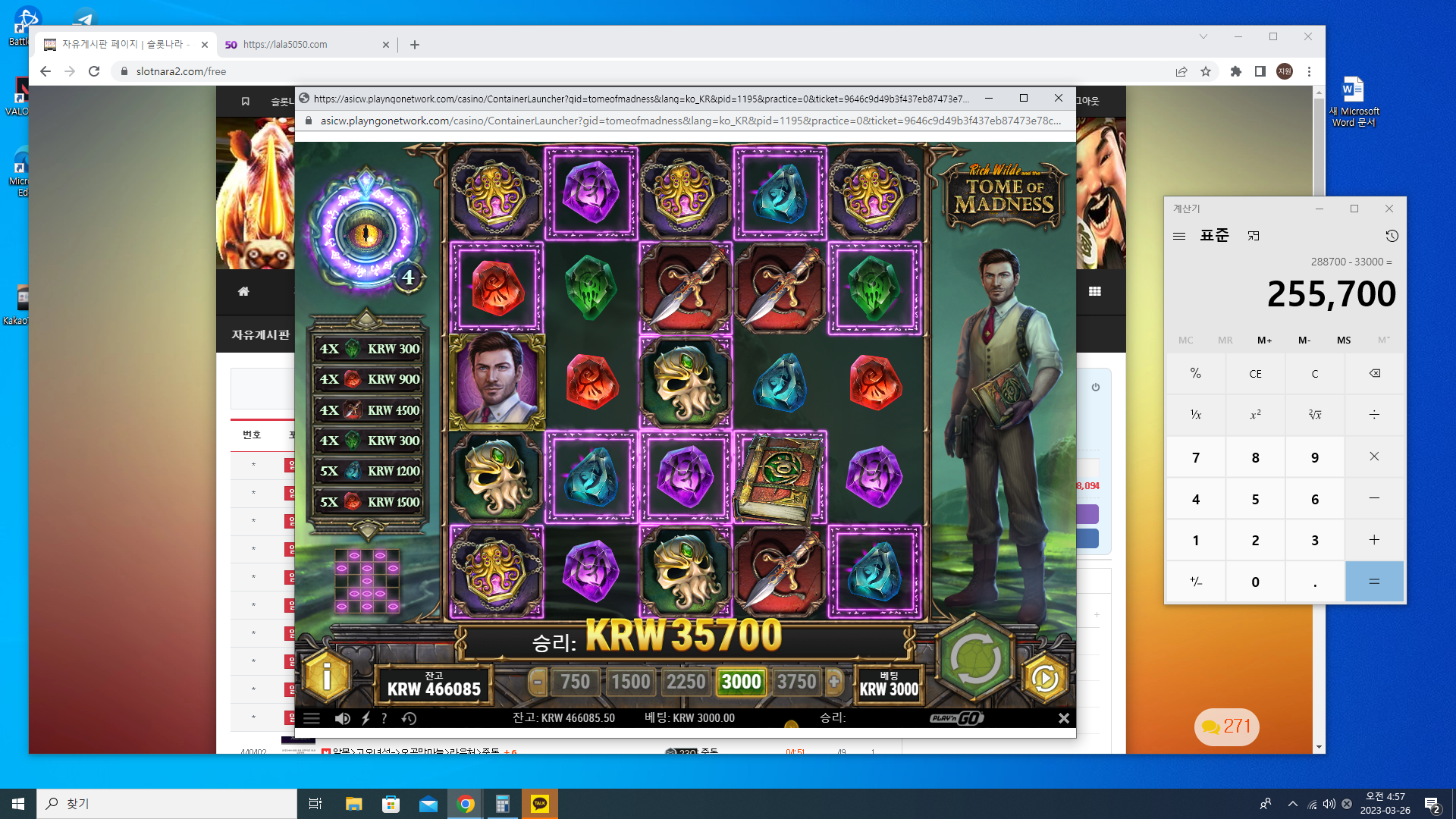Select the 750 bet amount

click(x=576, y=682)
